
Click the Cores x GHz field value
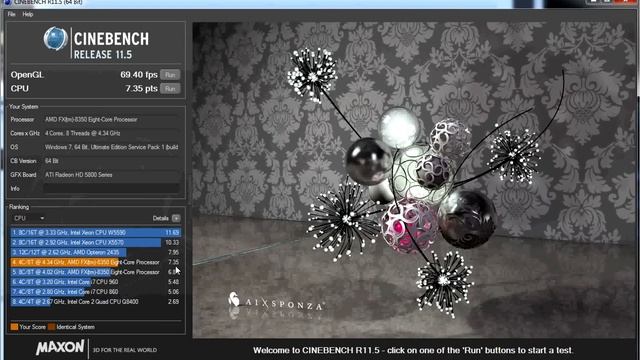pyautogui.click(x=111, y=133)
